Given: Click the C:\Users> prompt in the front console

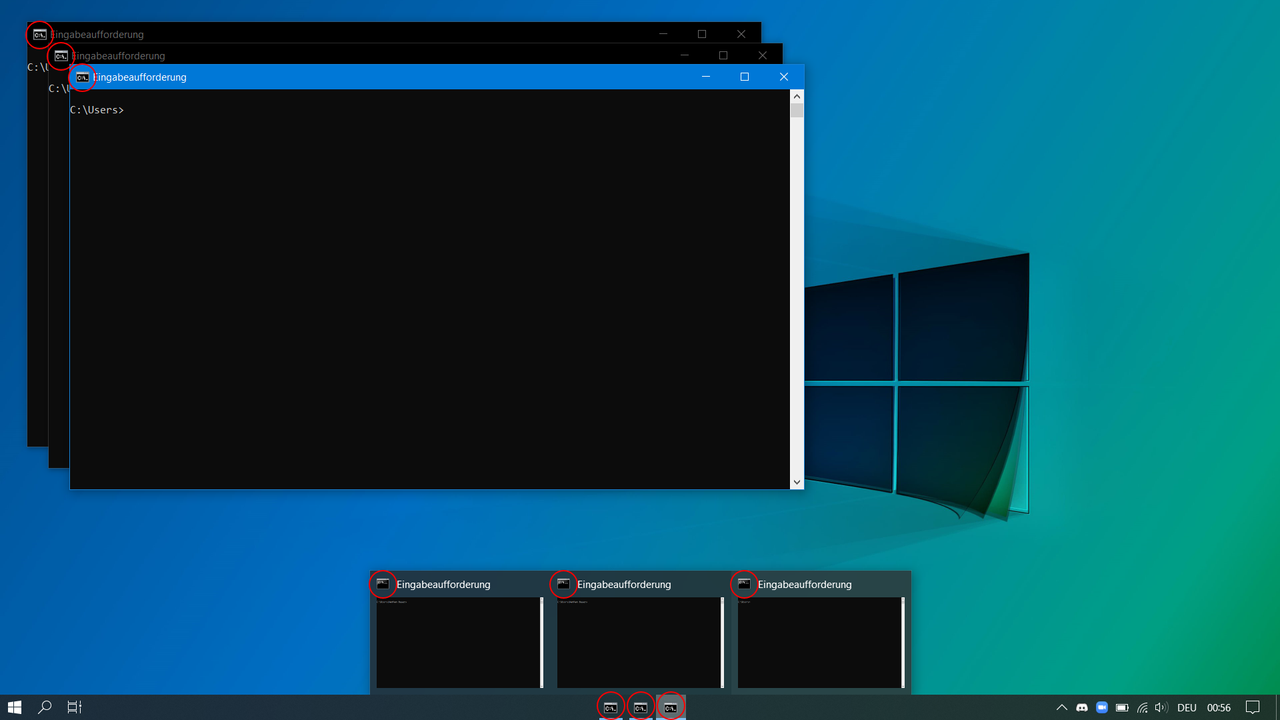Looking at the screenshot, I should click(97, 110).
